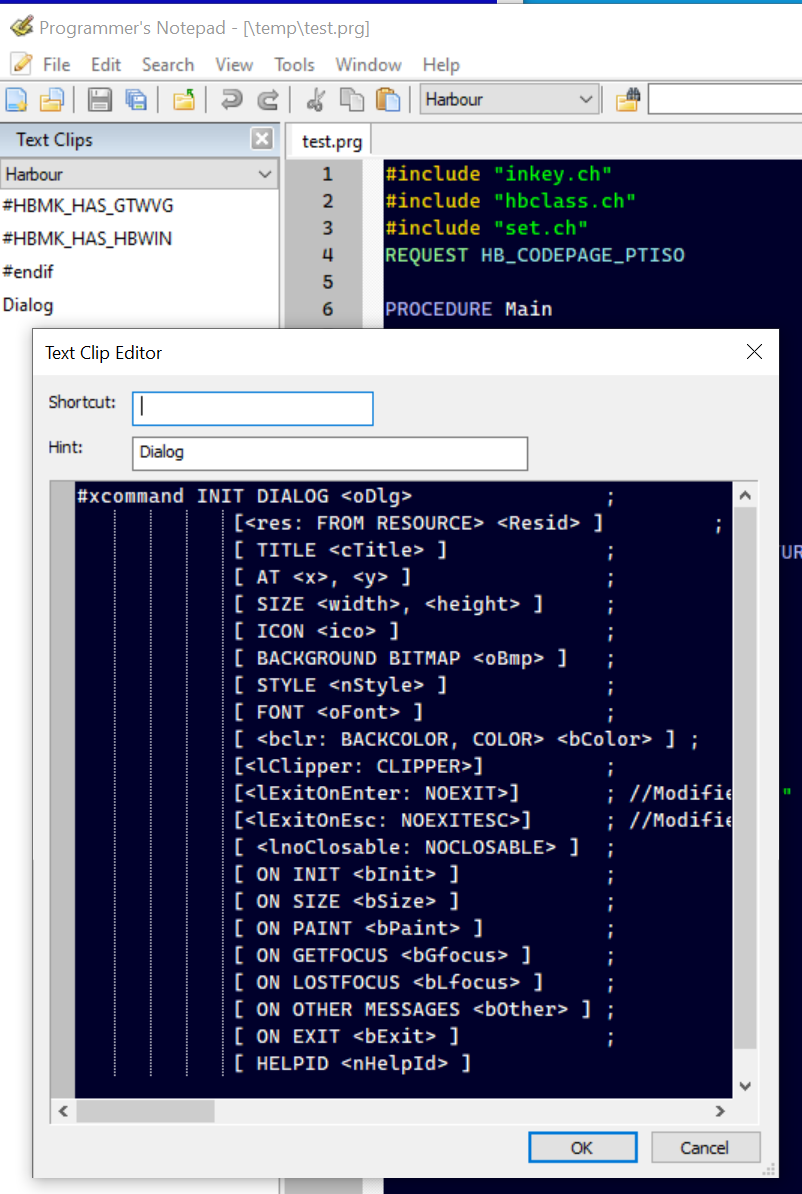Image resolution: width=802 pixels, height=1194 pixels.
Task: Click the clip editor scroll down arrow
Action: [x=745, y=1085]
